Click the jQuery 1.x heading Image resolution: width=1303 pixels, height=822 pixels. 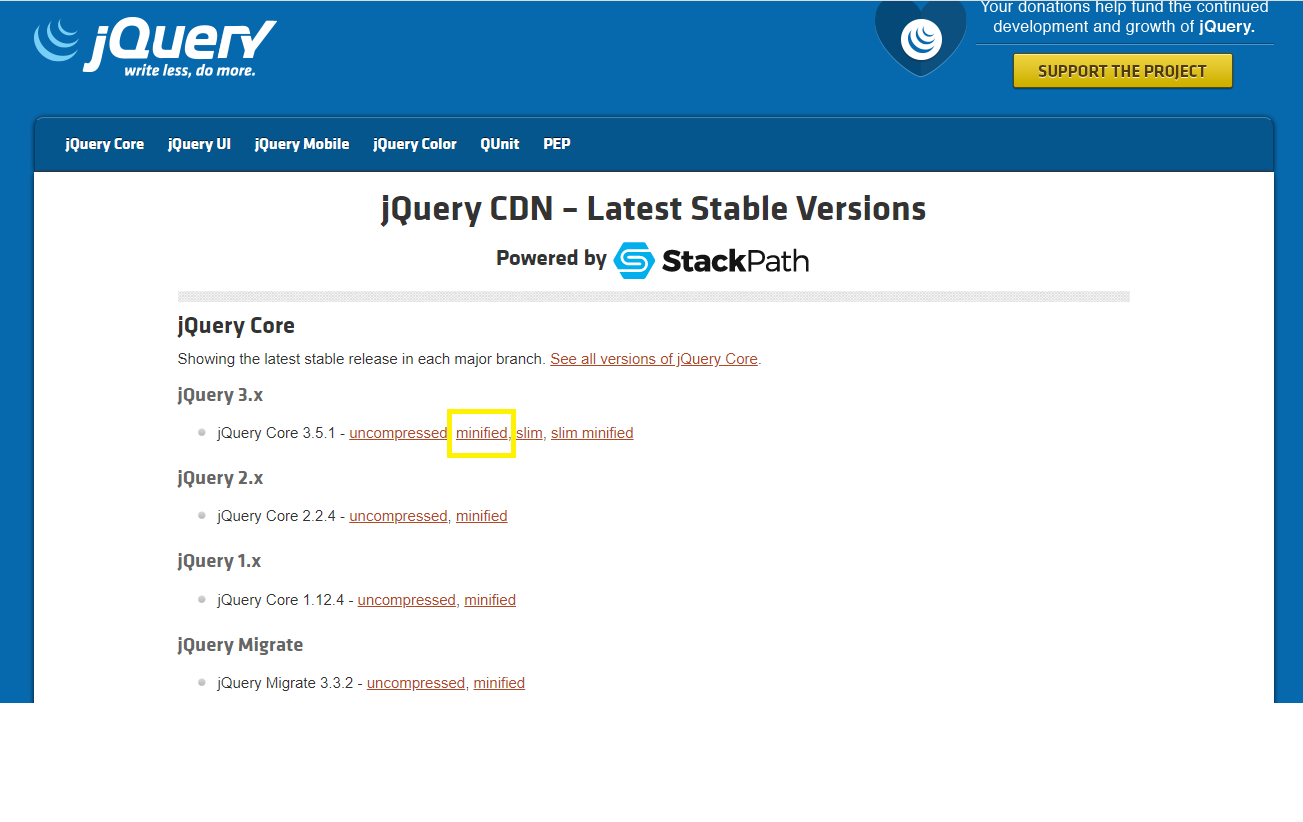click(219, 561)
